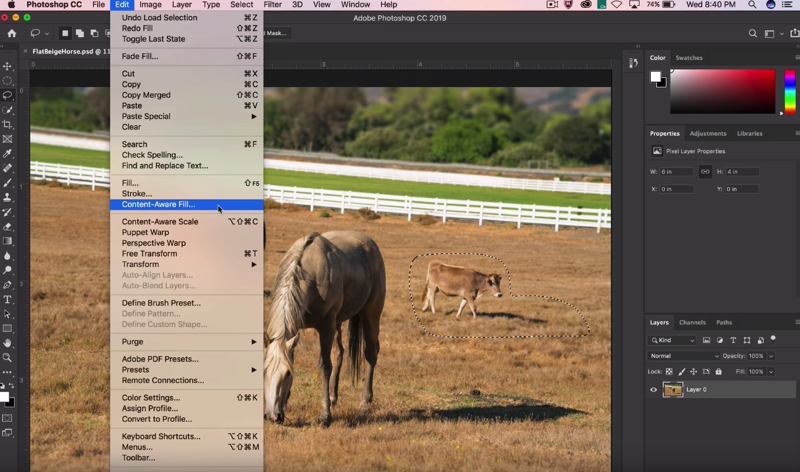Toggle lock position in Layers panel
The width and height of the screenshot is (800, 472).
pos(693,371)
